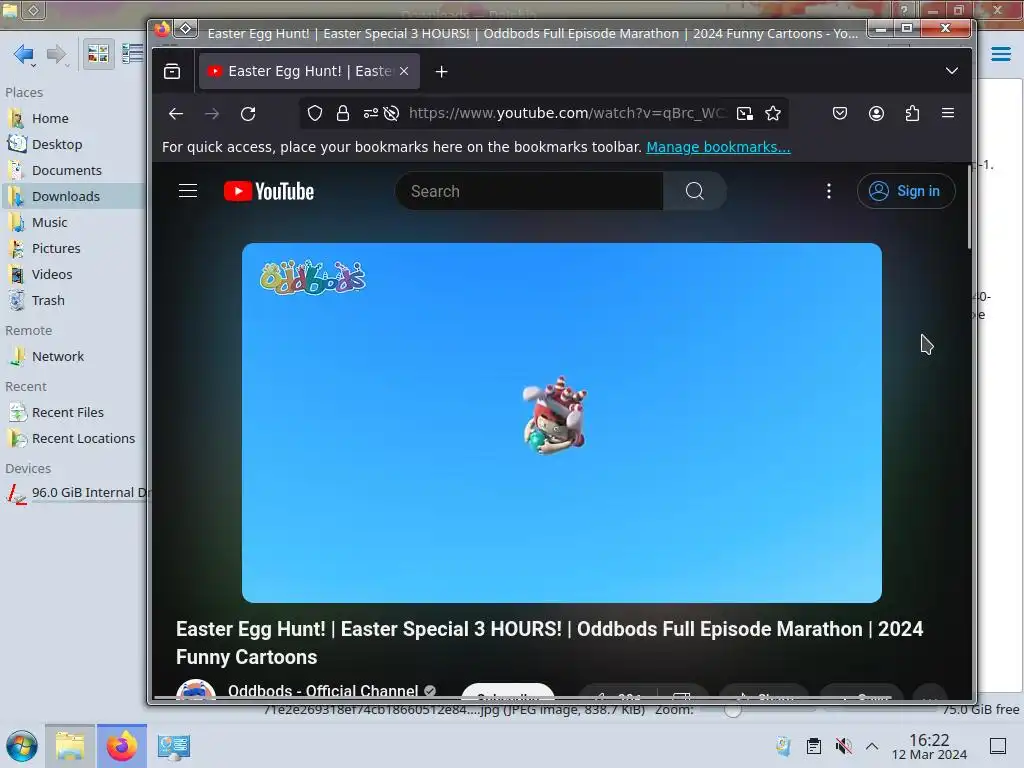Open the clipboard tray icon

[814, 746]
